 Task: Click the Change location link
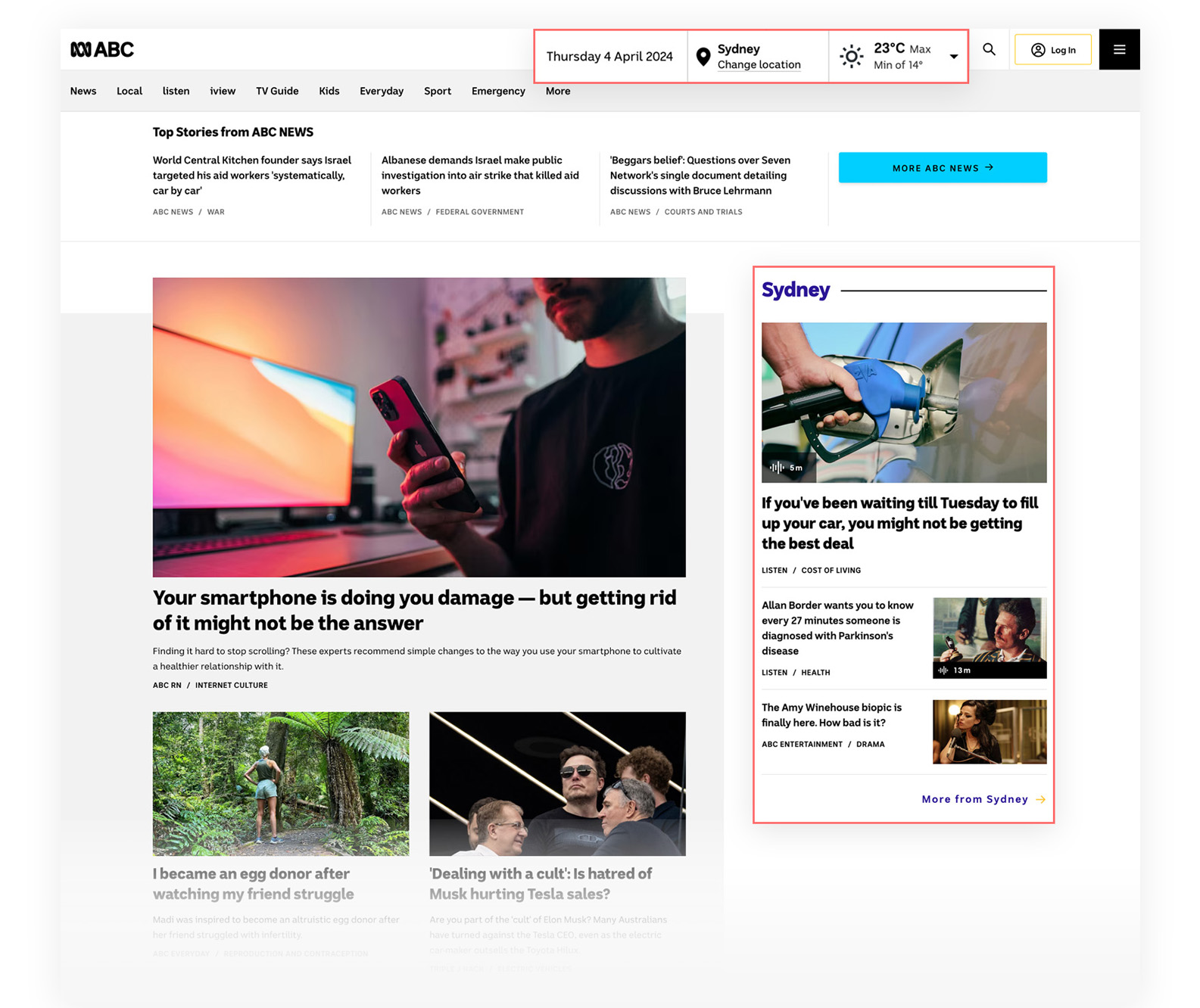tap(759, 65)
